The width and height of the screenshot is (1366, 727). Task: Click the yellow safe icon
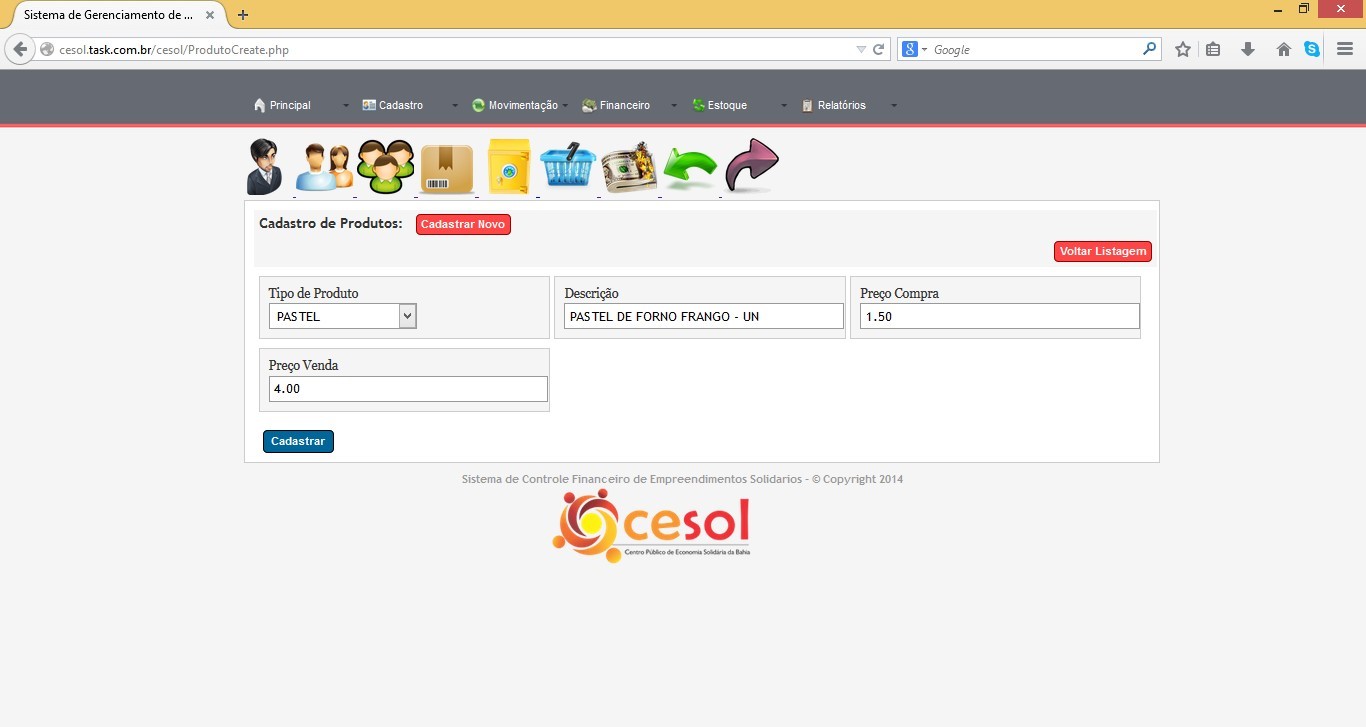tap(509, 167)
